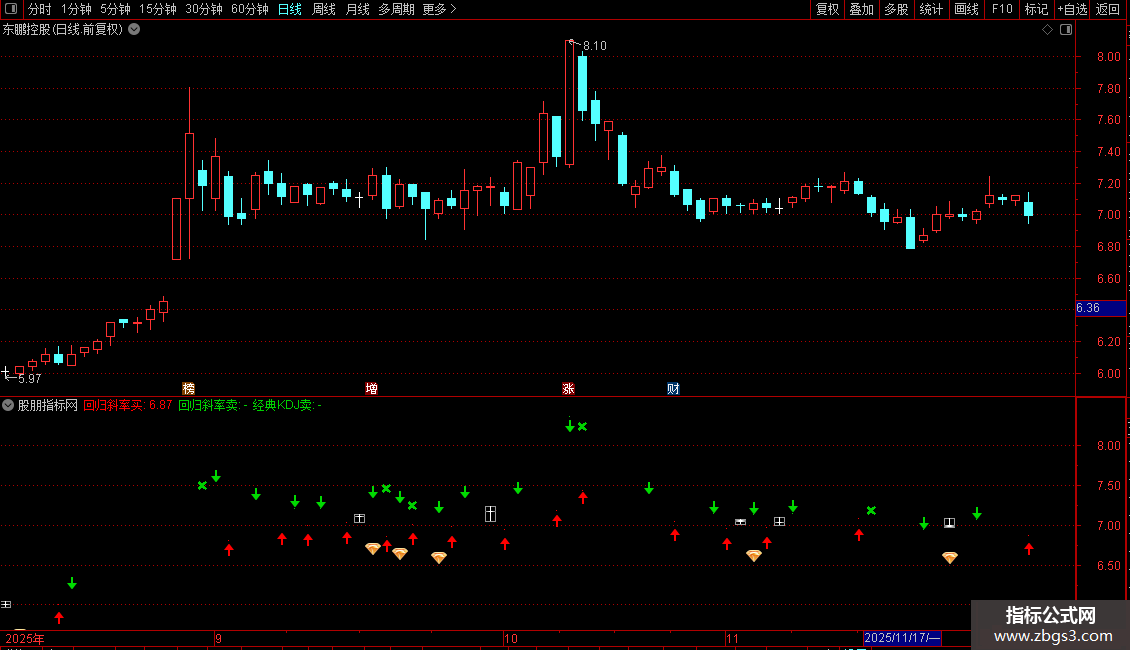Click the tall white grid marker near late September

pyautogui.click(x=490, y=514)
